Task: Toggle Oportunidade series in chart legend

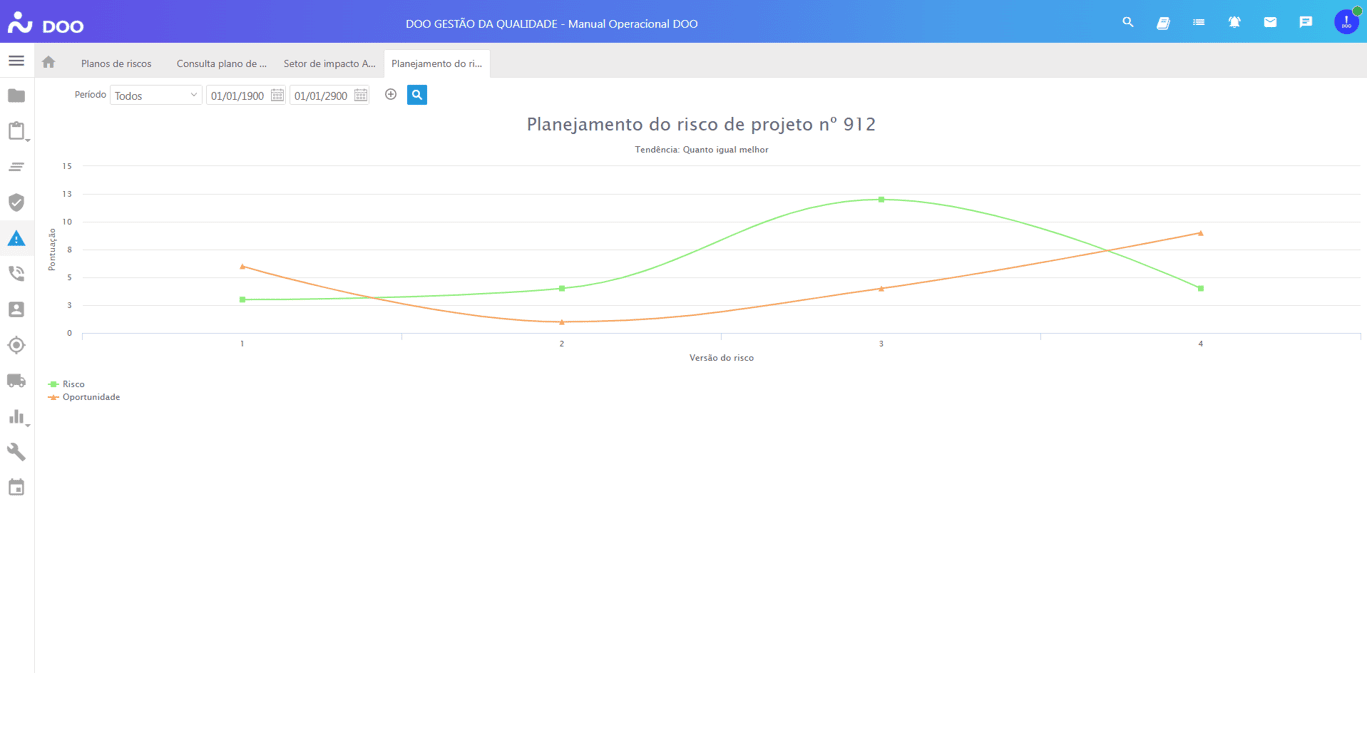Action: coord(89,397)
